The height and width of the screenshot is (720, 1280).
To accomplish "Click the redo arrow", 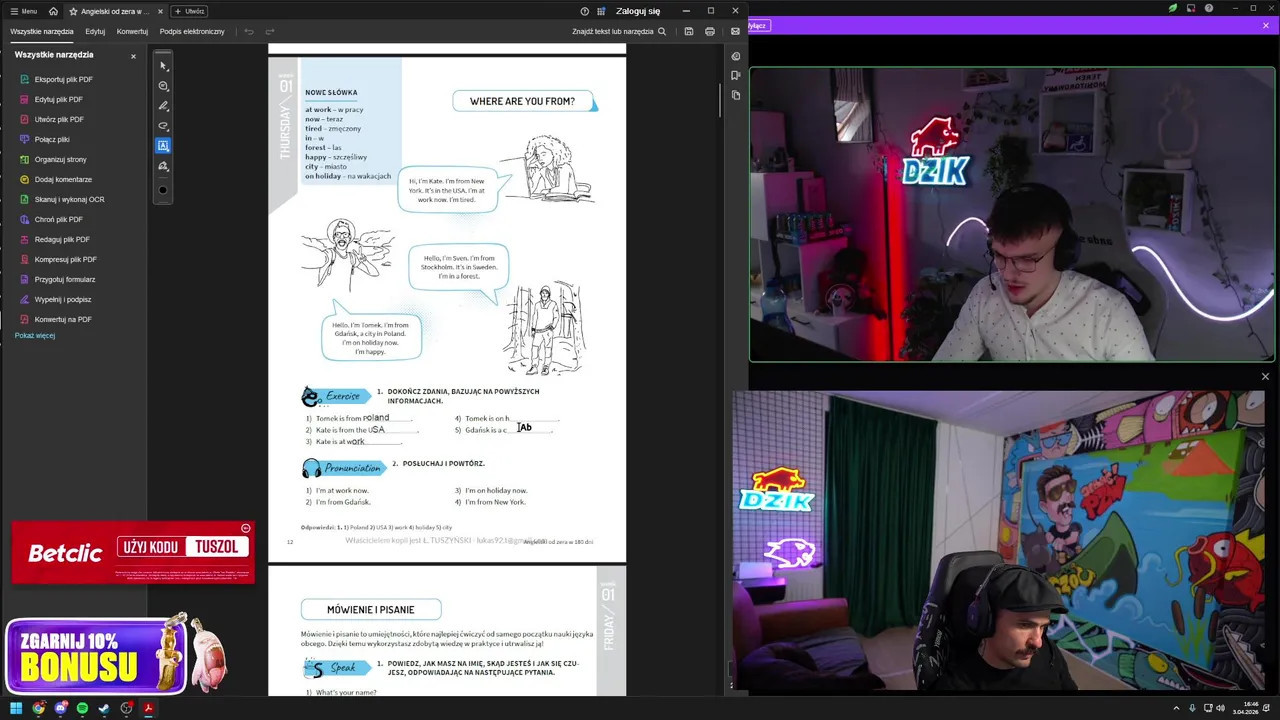I will point(270,31).
